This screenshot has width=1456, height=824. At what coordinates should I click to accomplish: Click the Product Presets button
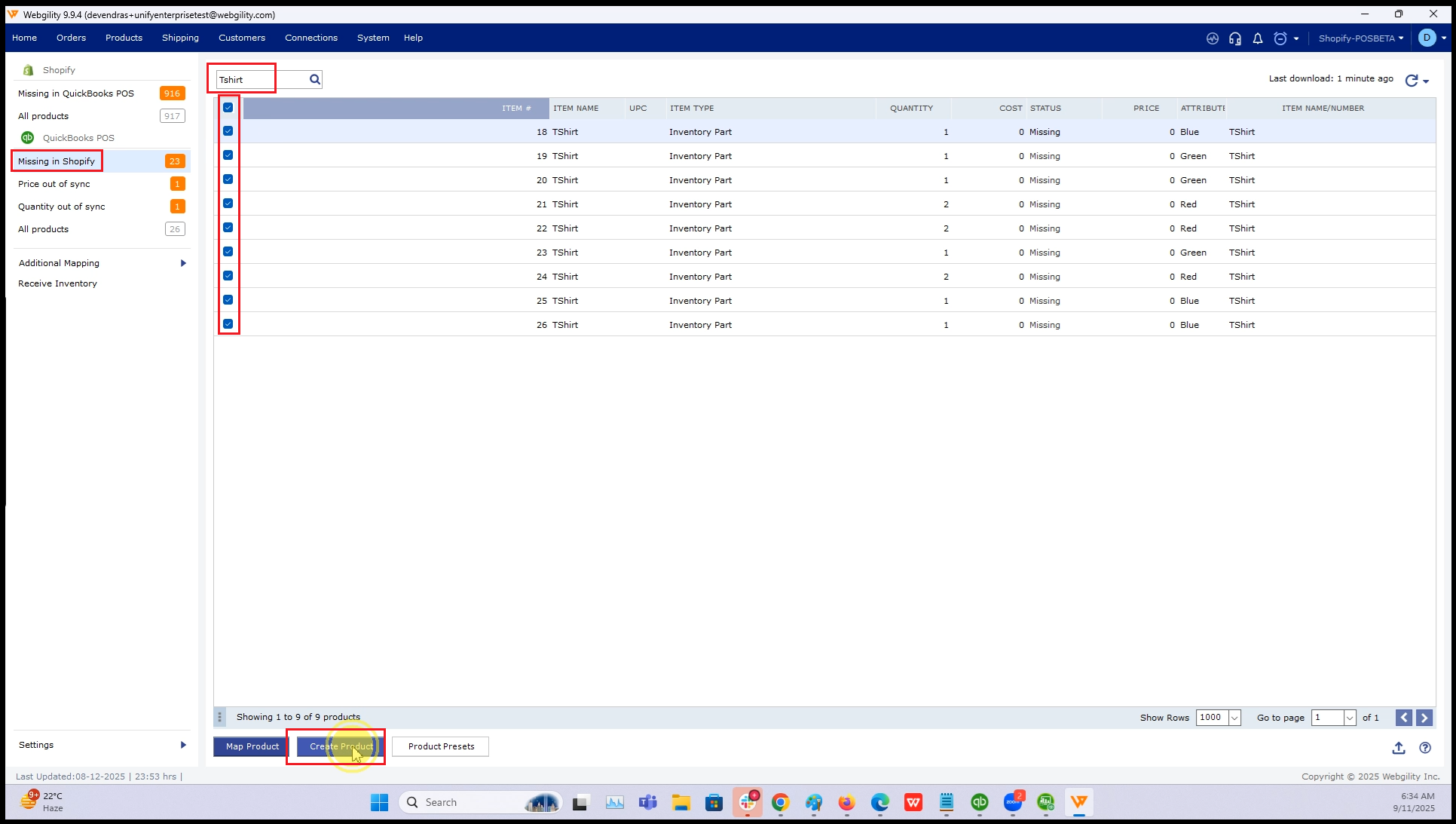point(441,746)
